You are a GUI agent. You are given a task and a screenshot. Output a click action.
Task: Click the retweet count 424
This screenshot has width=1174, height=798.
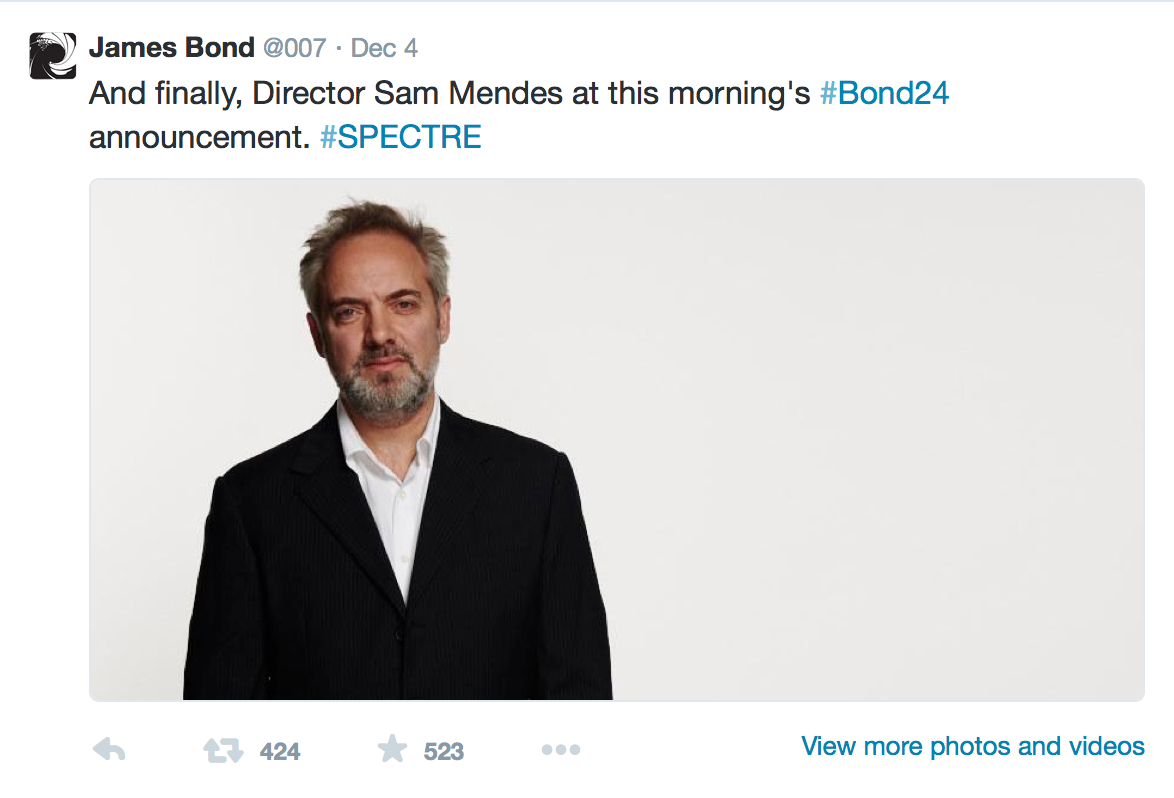280,751
